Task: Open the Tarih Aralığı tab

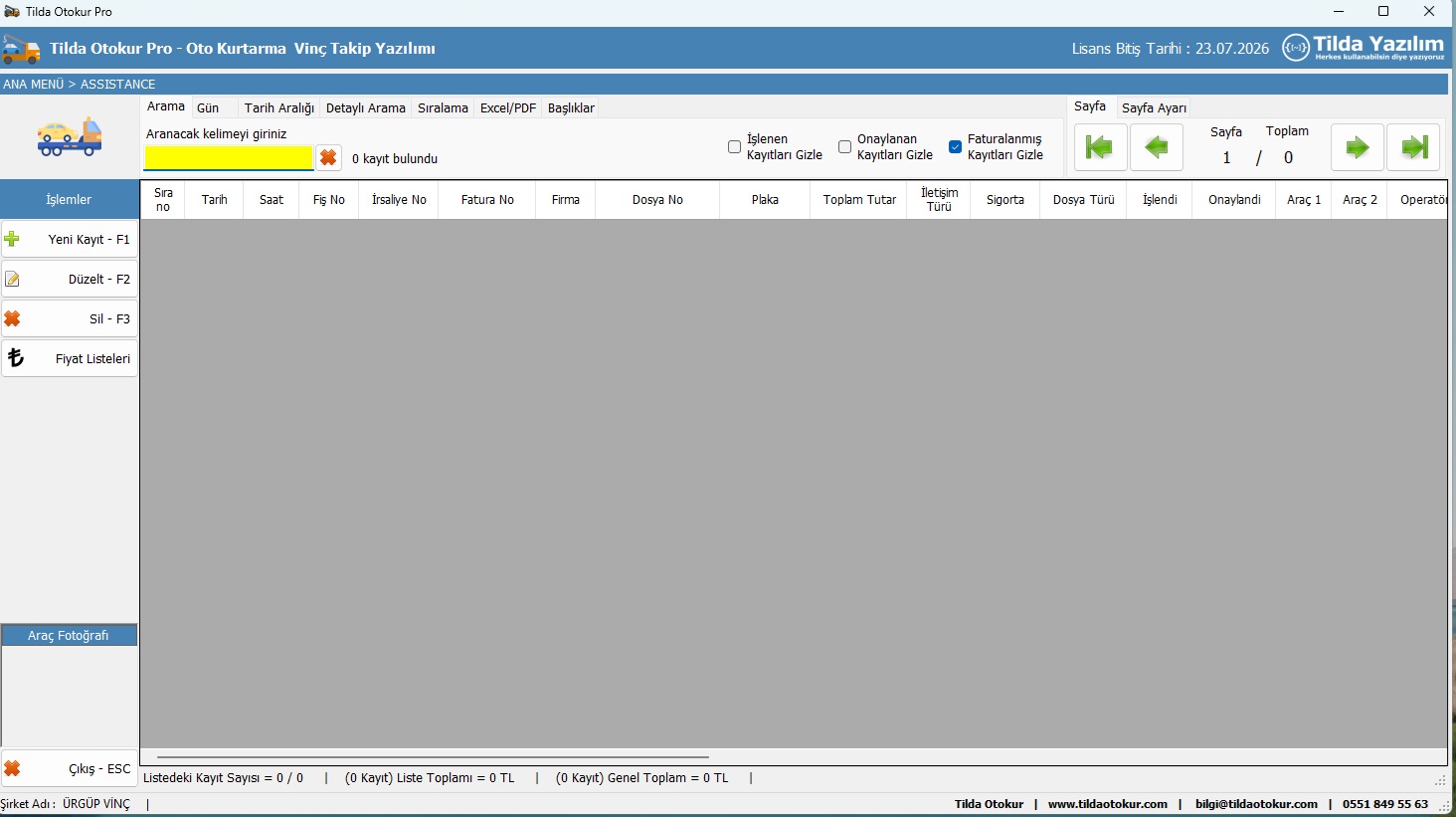Action: [x=278, y=108]
